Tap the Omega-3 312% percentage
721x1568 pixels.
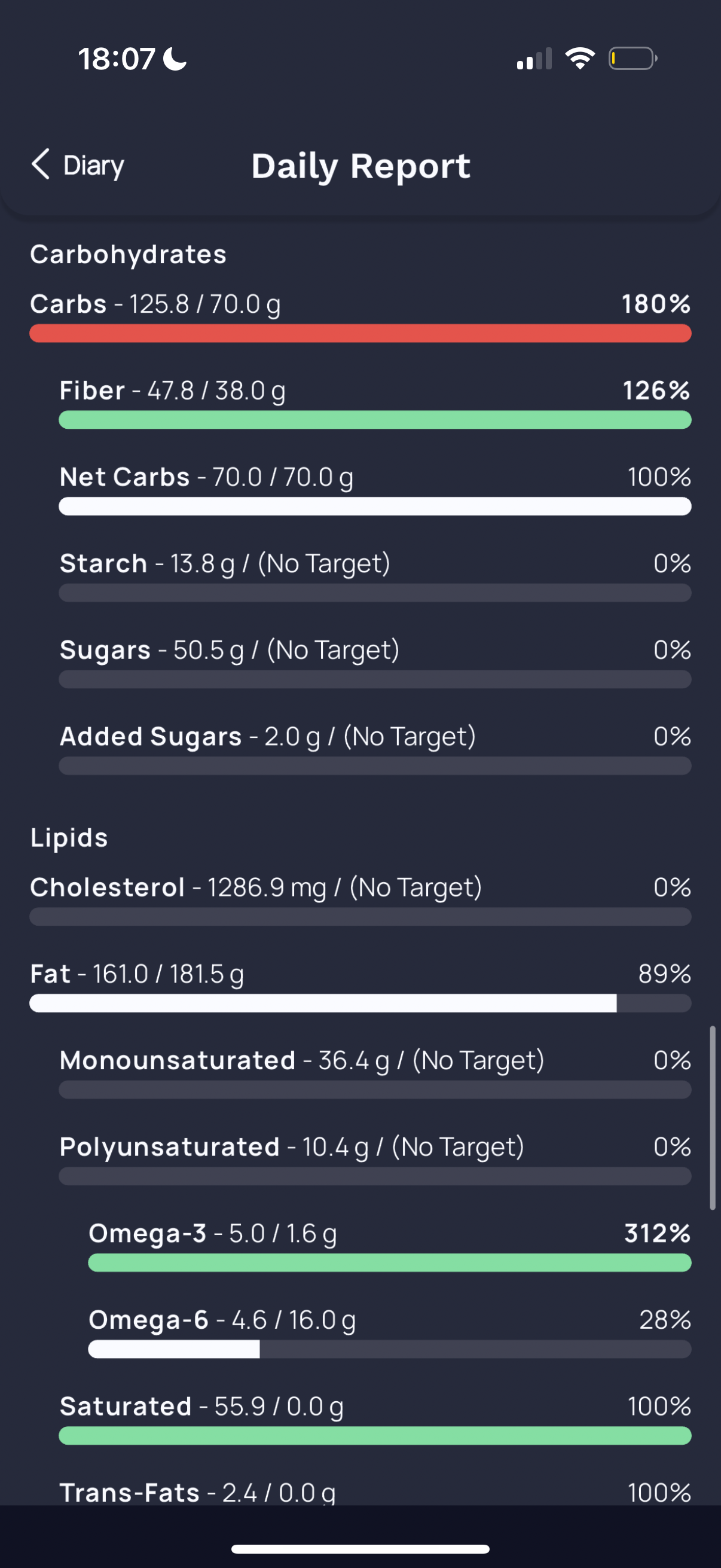657,1233
